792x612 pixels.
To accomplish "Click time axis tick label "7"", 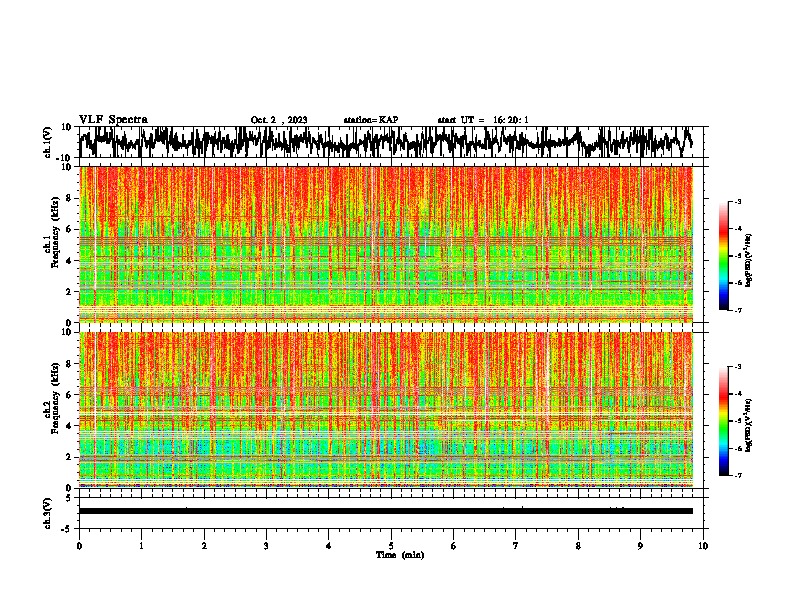I will (516, 546).
